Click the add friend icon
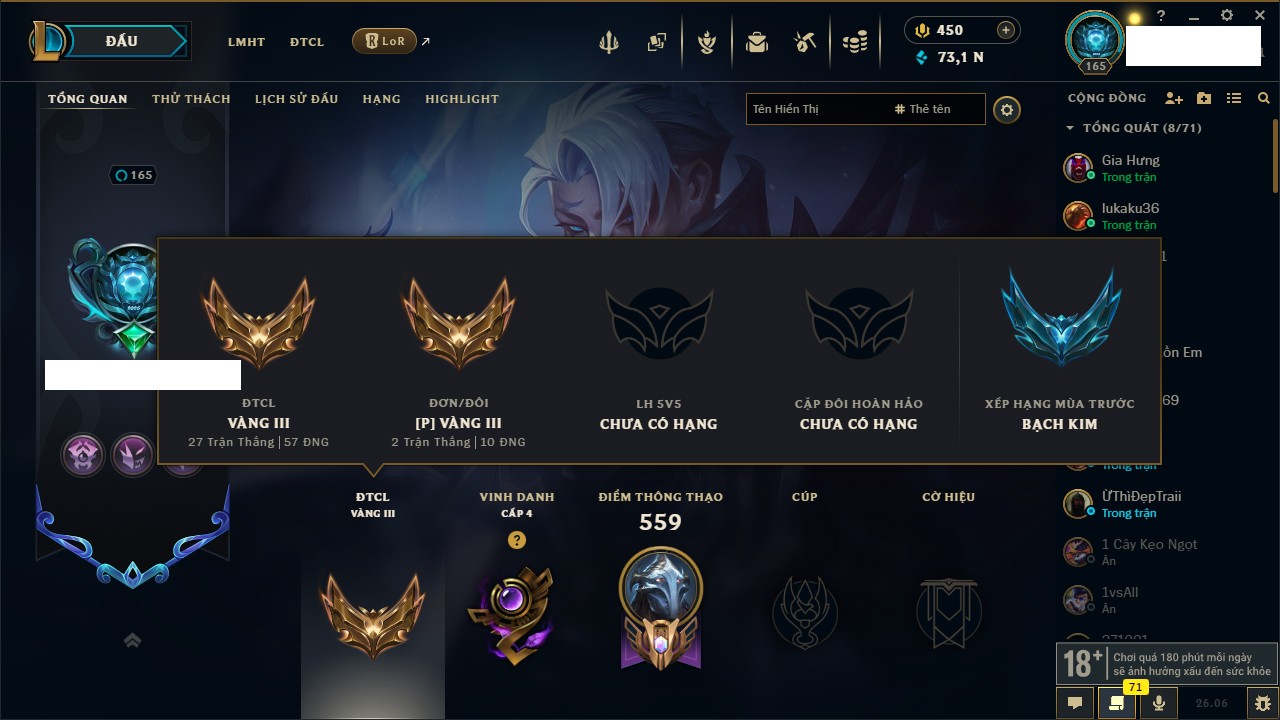This screenshot has height=720, width=1280. point(1174,98)
